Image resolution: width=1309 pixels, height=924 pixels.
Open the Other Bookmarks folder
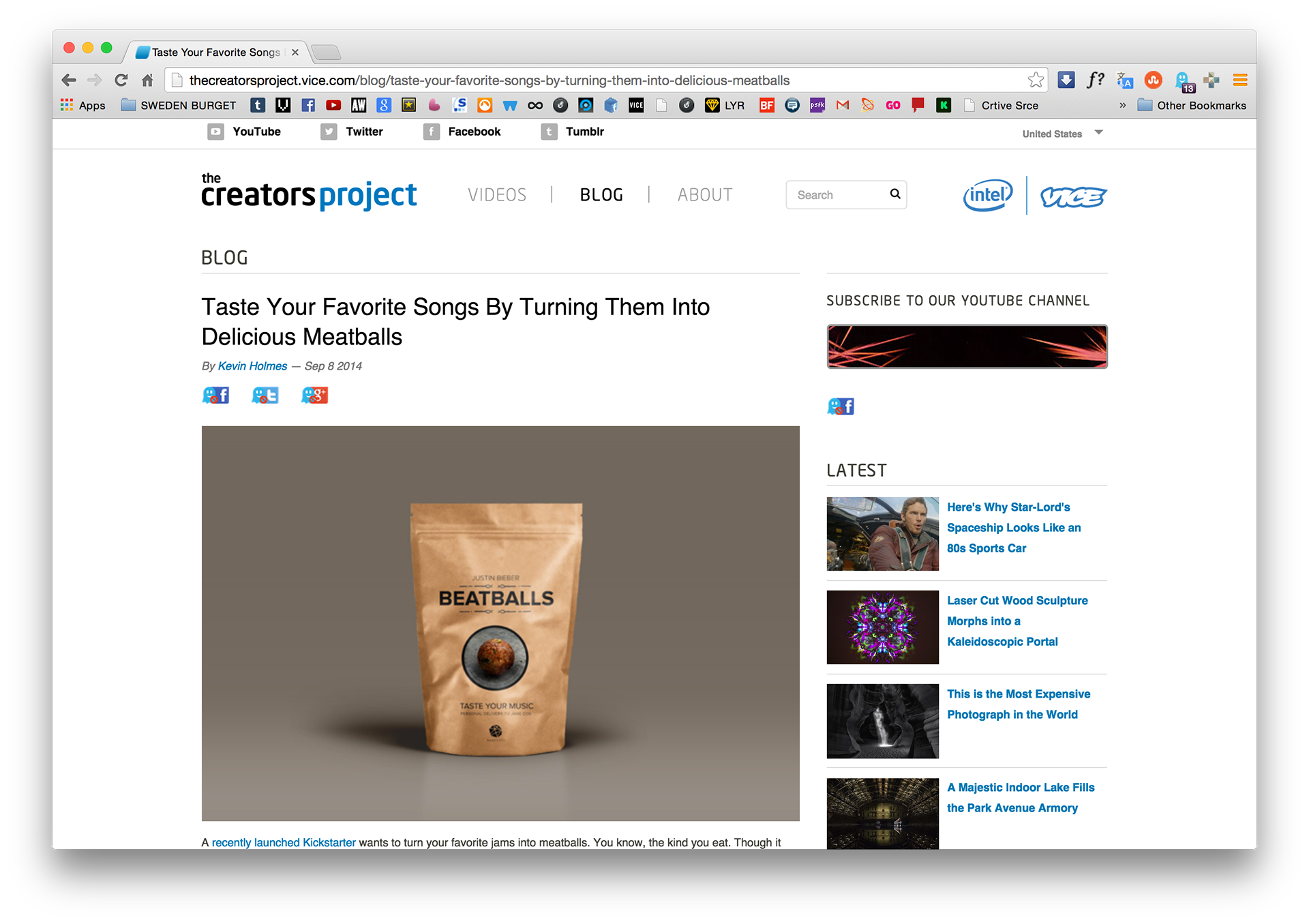[1192, 105]
